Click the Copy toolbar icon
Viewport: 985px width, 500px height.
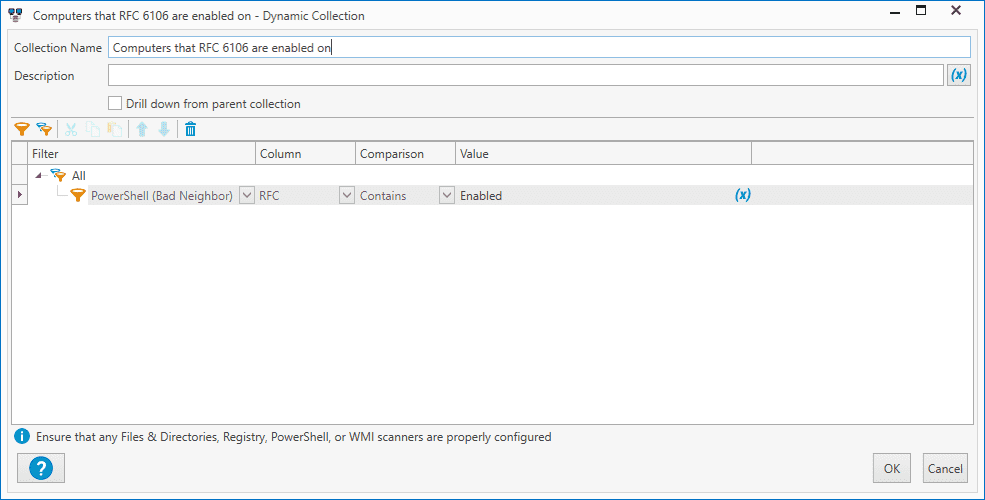[93, 129]
